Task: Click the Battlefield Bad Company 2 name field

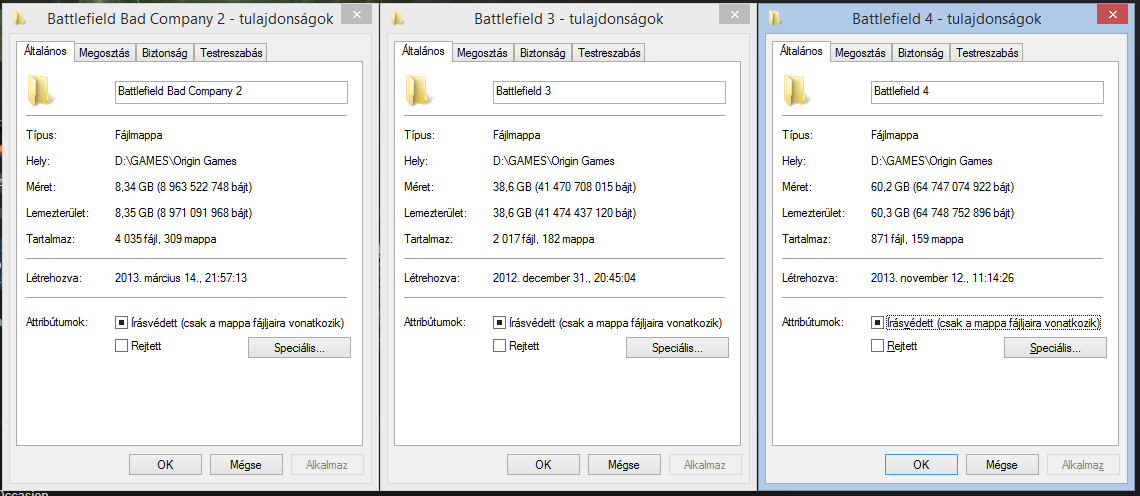Action: click(x=231, y=92)
